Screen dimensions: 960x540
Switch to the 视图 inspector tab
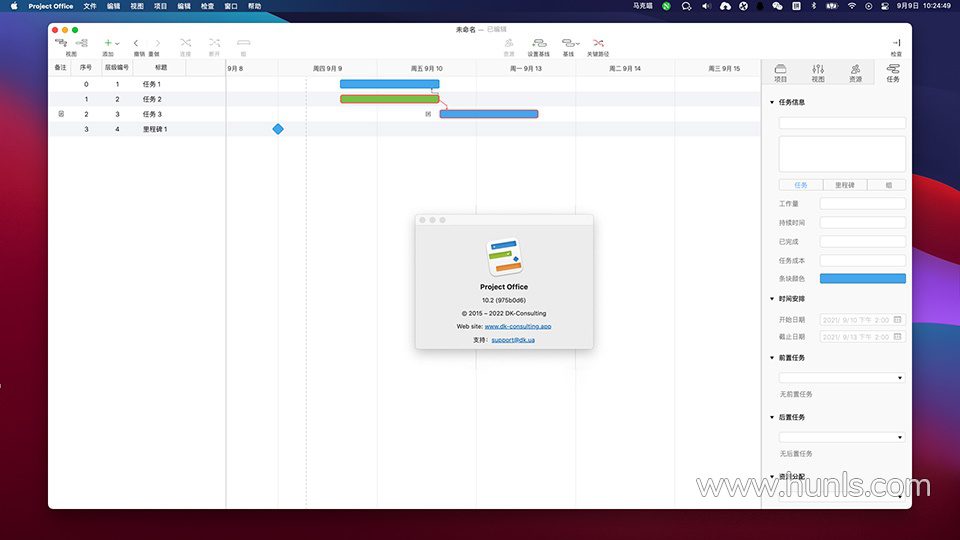tap(818, 73)
